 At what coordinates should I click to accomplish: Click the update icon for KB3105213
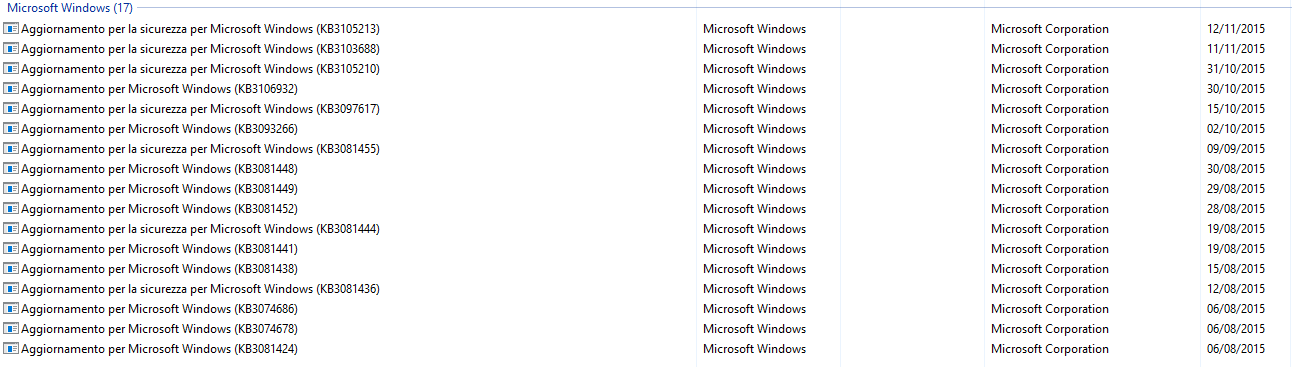pyautogui.click(x=11, y=29)
